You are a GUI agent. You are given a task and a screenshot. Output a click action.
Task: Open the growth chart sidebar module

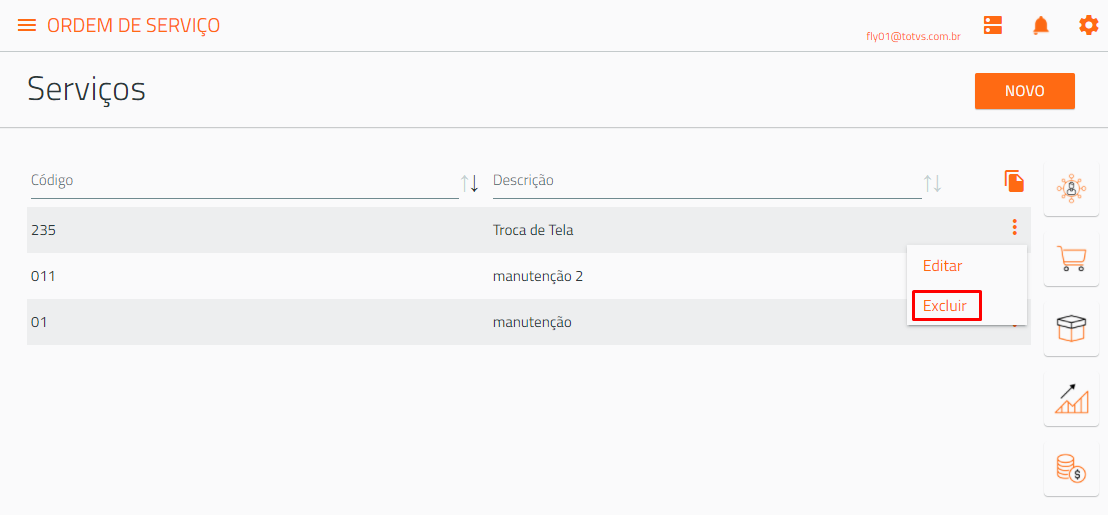click(x=1071, y=399)
